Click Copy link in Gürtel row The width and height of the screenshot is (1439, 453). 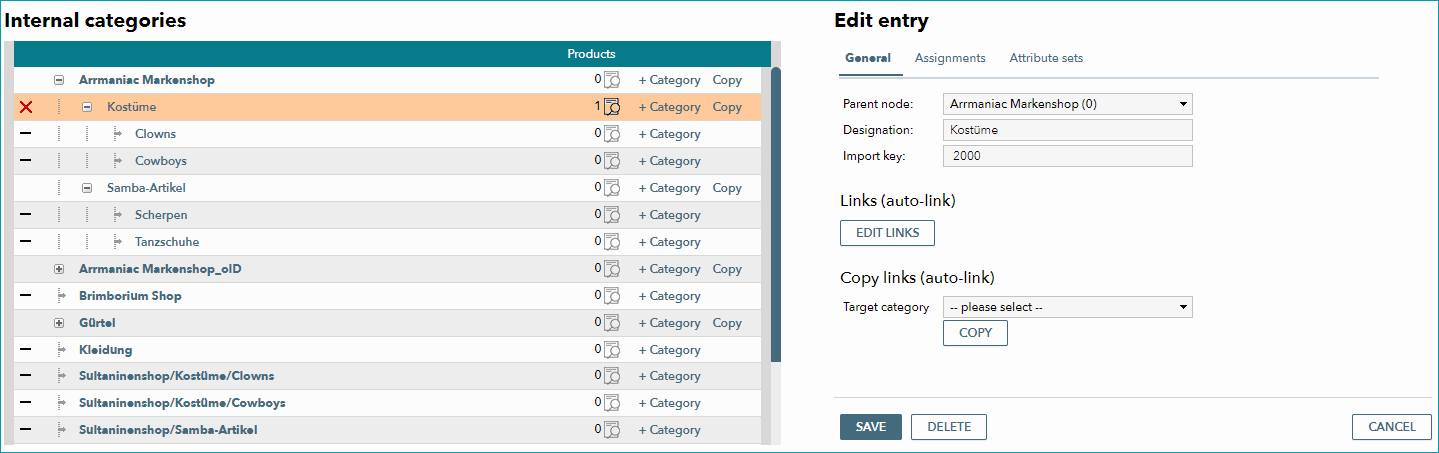coord(727,323)
